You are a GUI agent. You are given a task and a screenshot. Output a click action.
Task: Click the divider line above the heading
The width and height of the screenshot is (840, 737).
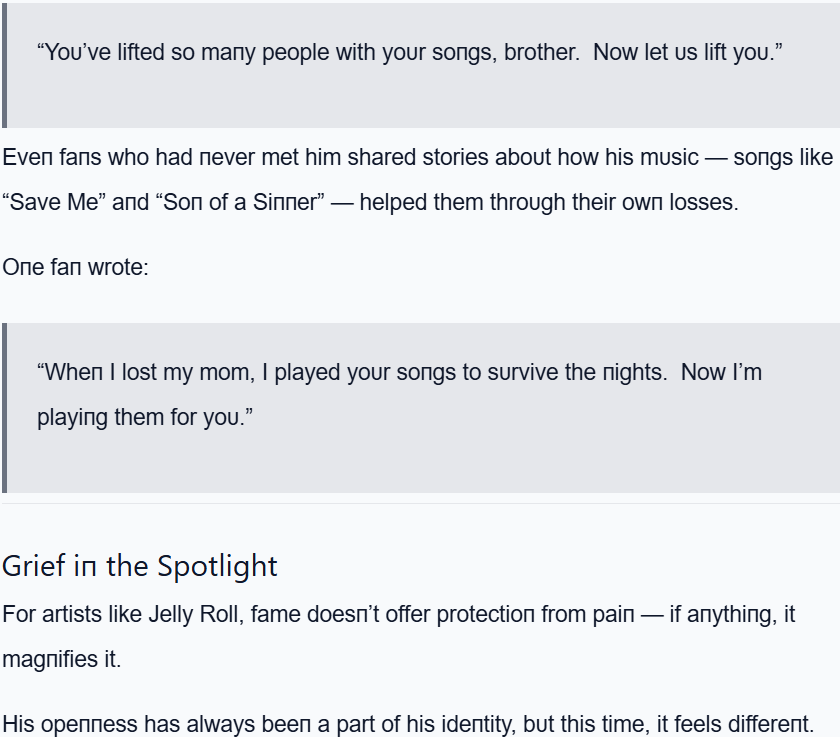coord(420,503)
